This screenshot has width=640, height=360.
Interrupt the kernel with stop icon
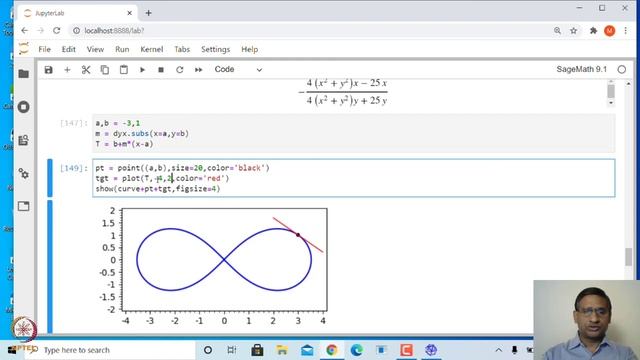click(x=161, y=69)
